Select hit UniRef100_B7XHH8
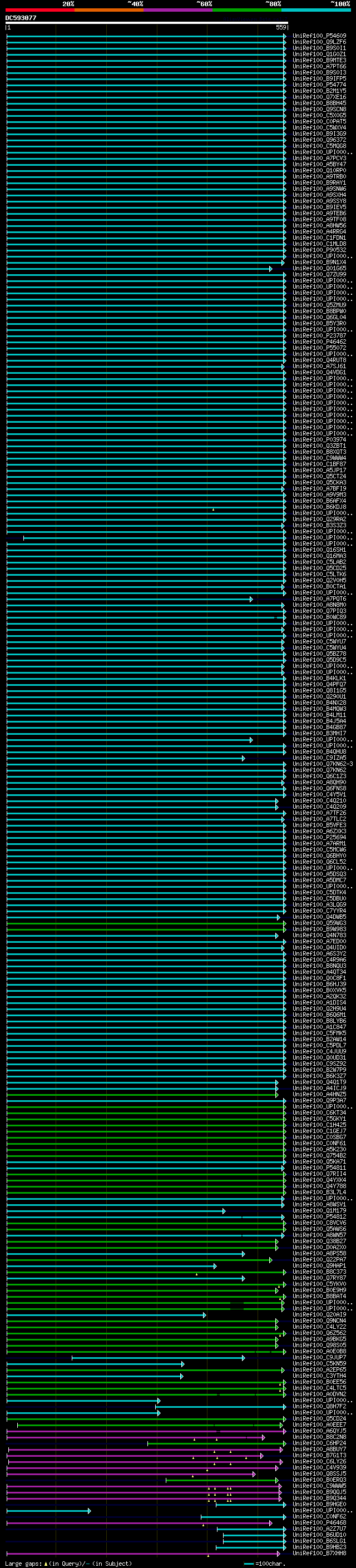The height and width of the screenshot is (1568, 356). click(319, 1554)
